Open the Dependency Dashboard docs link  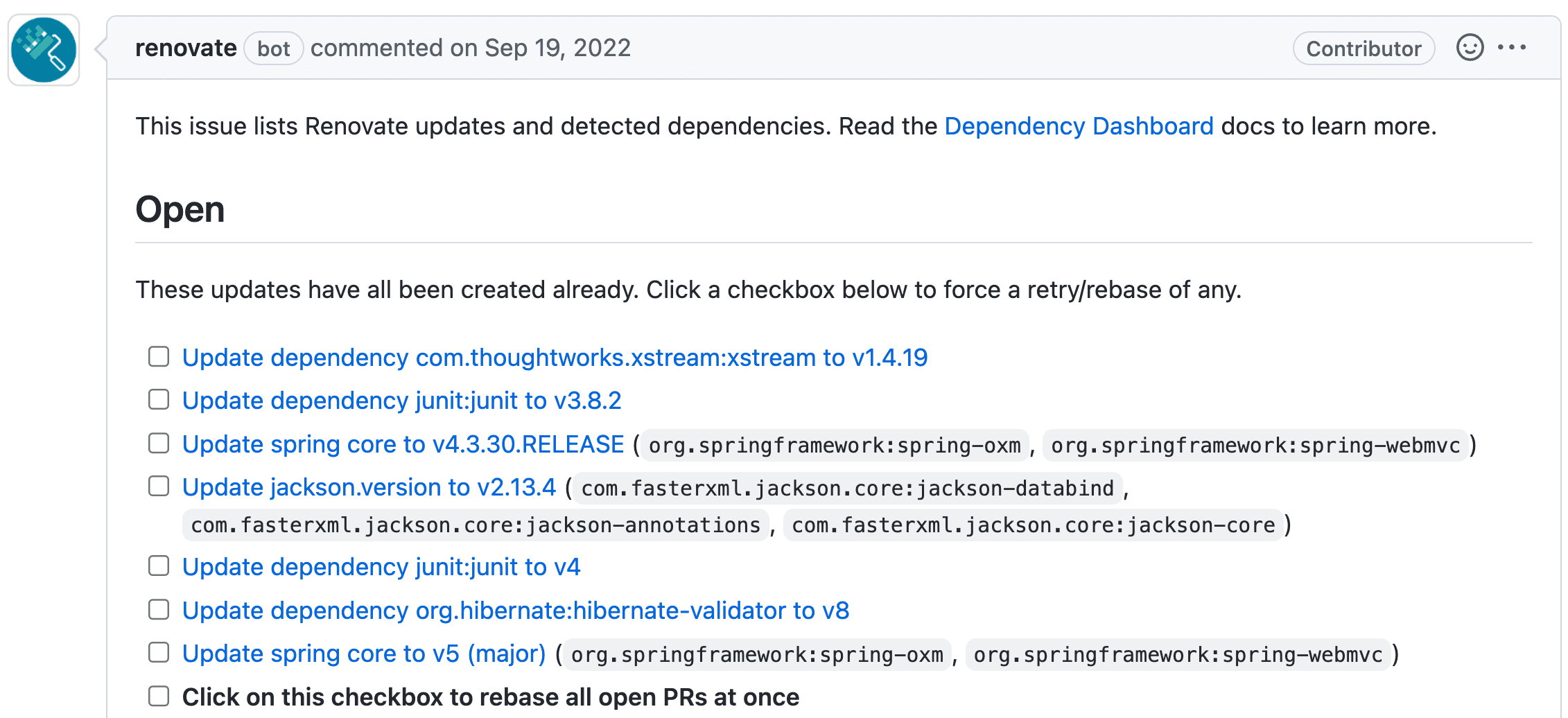(x=1079, y=126)
